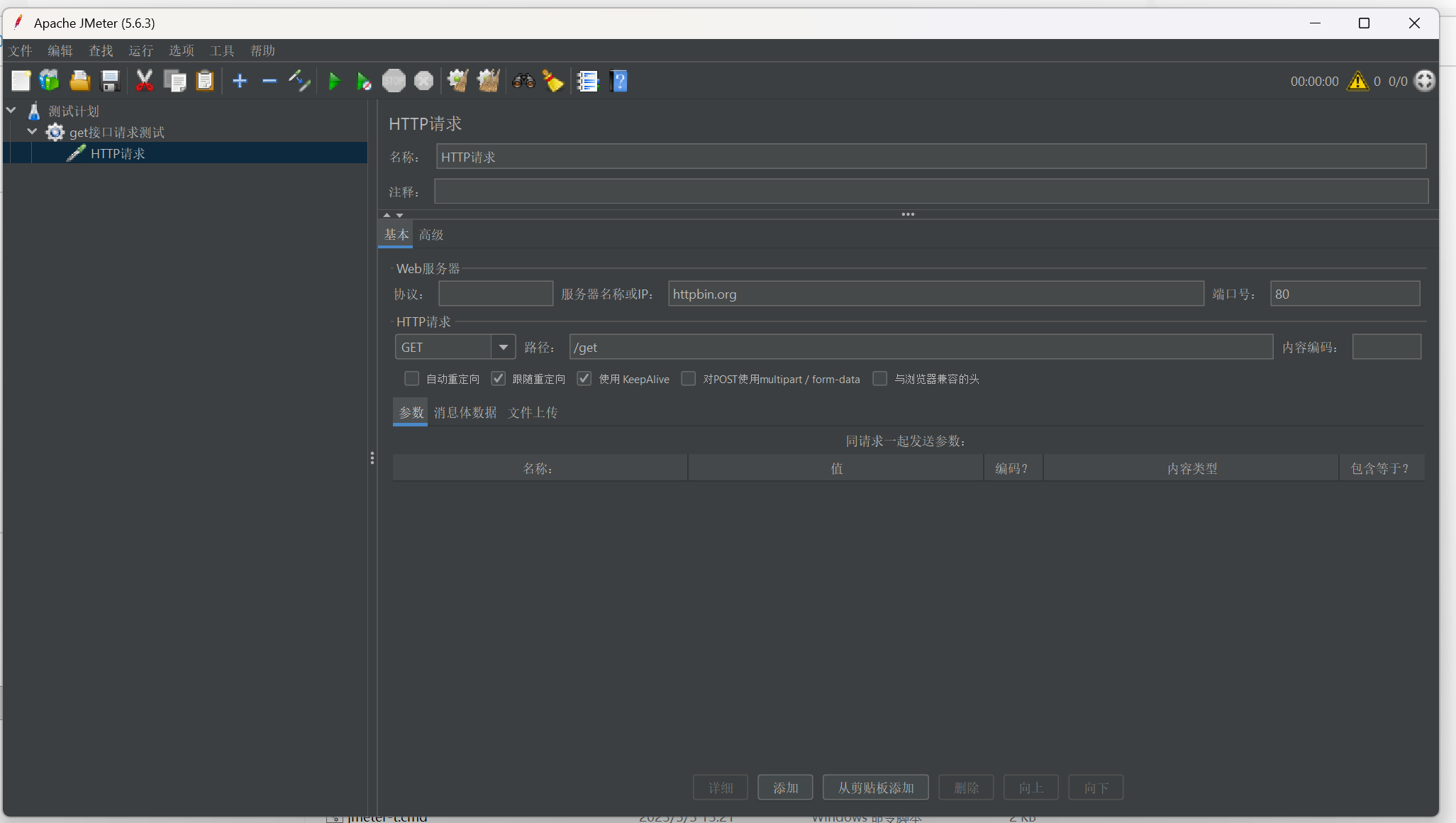Click the broom Reset search icon
The image size is (1456, 823).
point(553,81)
